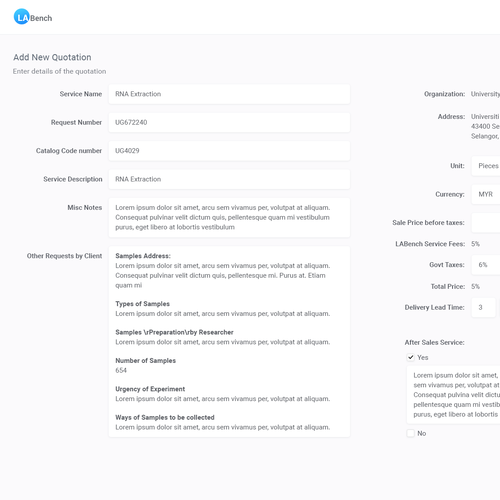Open the Currency dropdown showing MYR

[486, 194]
